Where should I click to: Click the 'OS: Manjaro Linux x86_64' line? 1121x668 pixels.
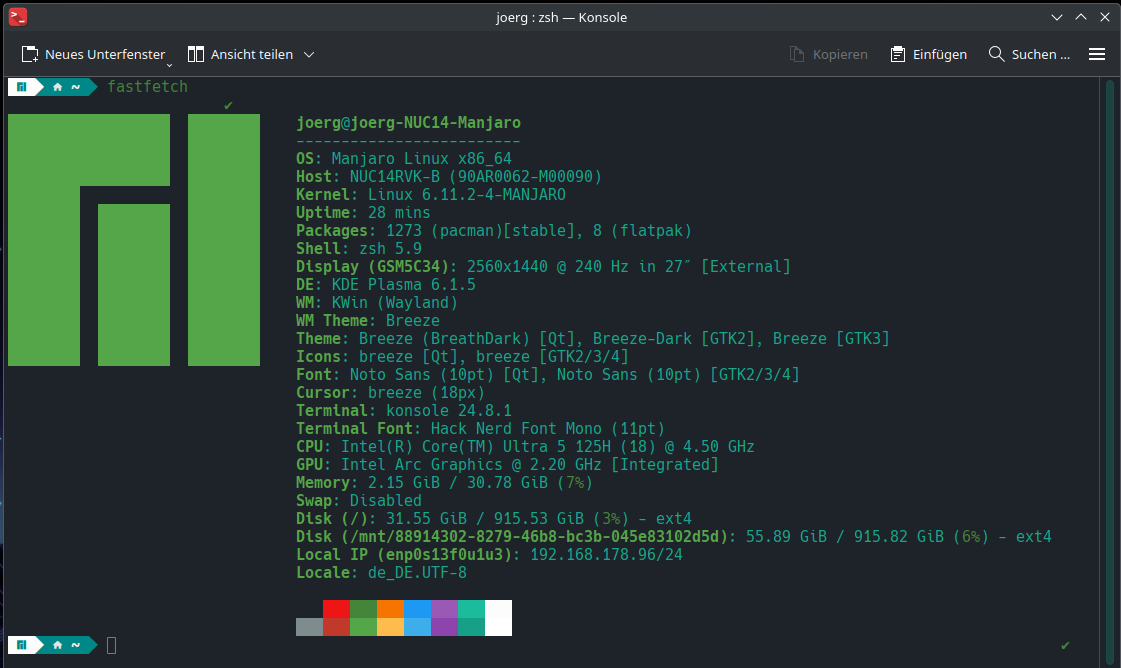tap(404, 159)
